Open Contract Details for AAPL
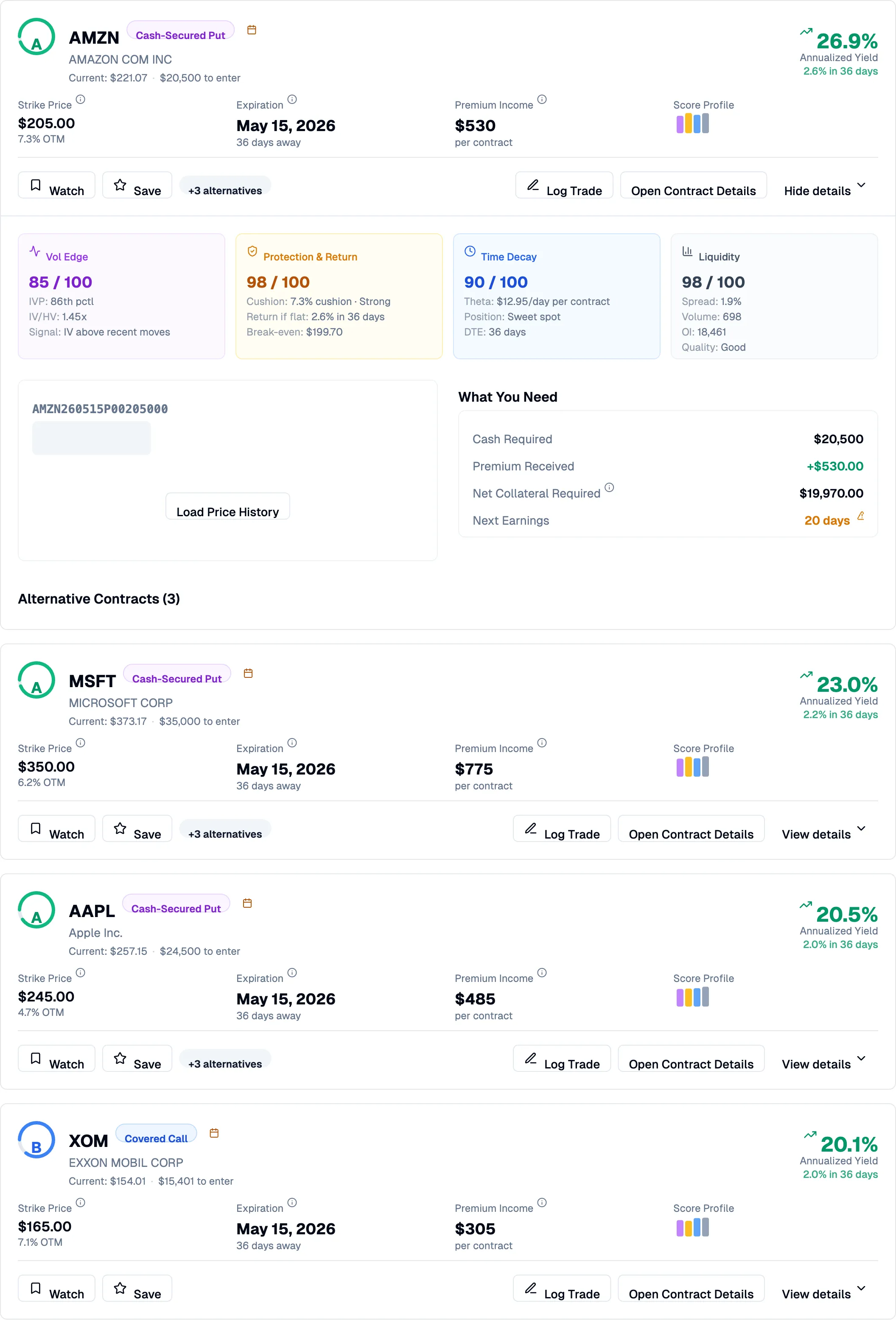Viewport: 896px width, 1320px height. coord(692,1059)
